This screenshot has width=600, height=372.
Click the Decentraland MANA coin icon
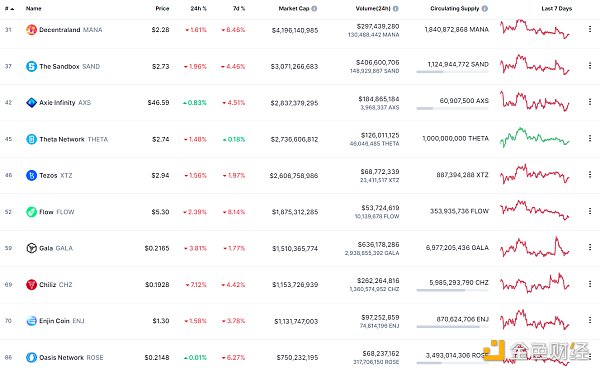(x=31, y=30)
